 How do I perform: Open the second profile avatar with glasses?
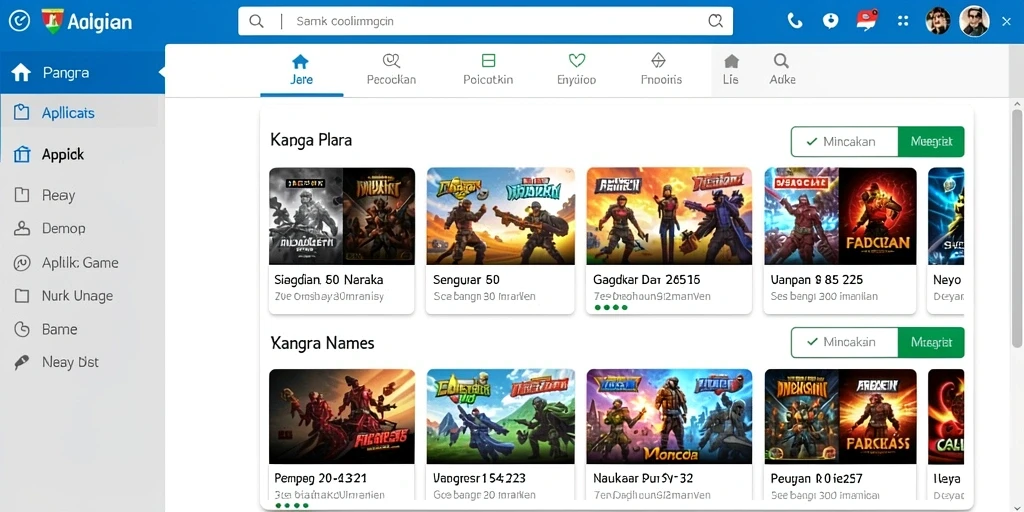pos(974,21)
